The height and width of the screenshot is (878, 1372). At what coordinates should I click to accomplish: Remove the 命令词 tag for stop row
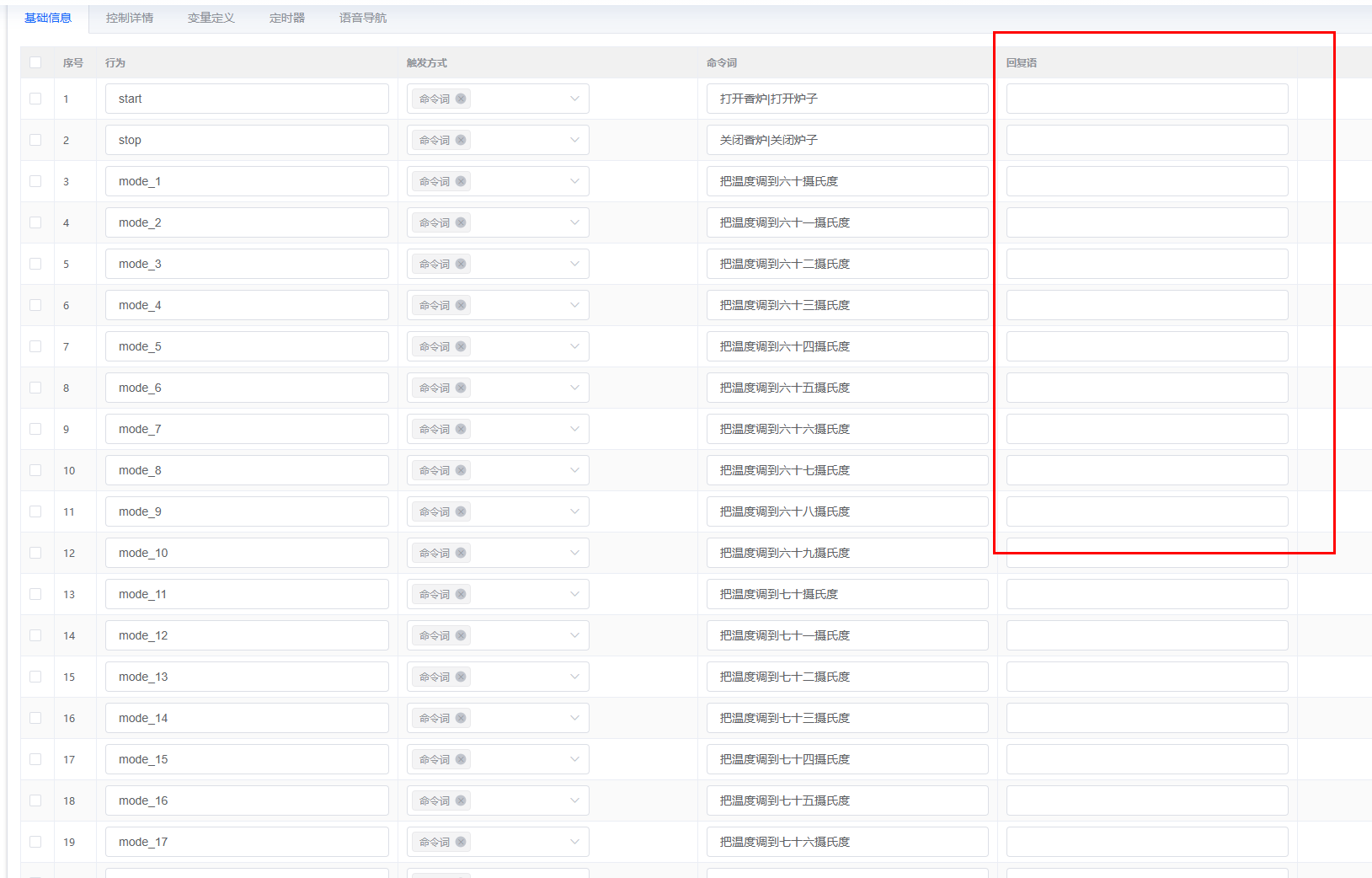(461, 140)
